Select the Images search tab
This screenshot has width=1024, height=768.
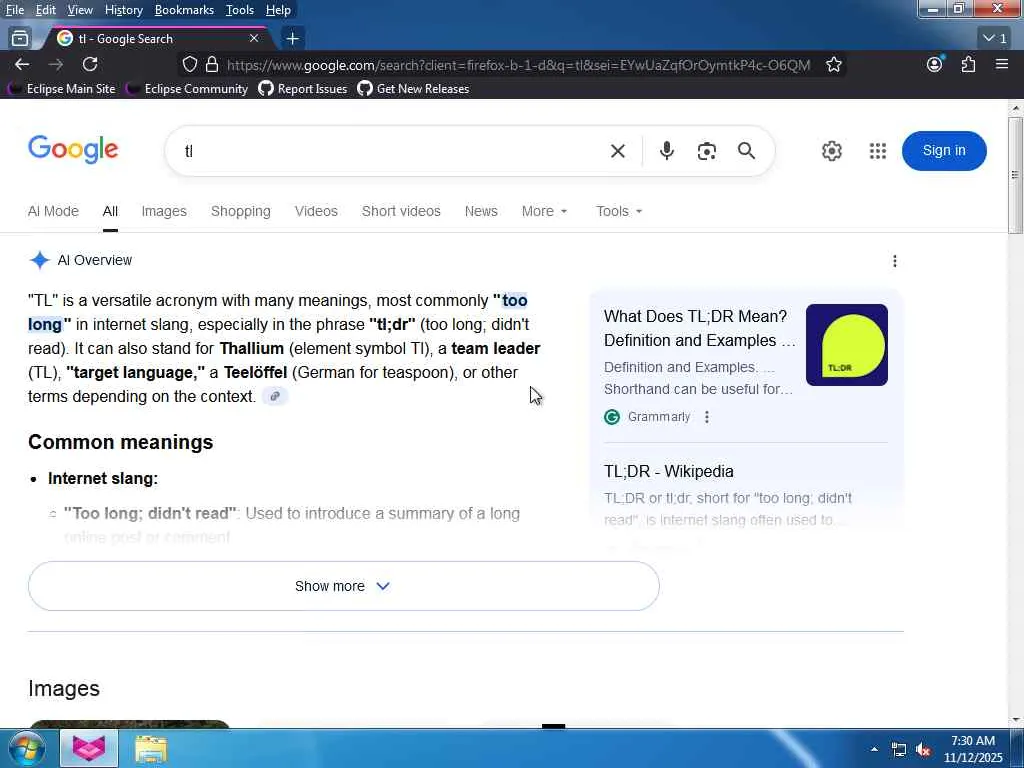tap(164, 211)
